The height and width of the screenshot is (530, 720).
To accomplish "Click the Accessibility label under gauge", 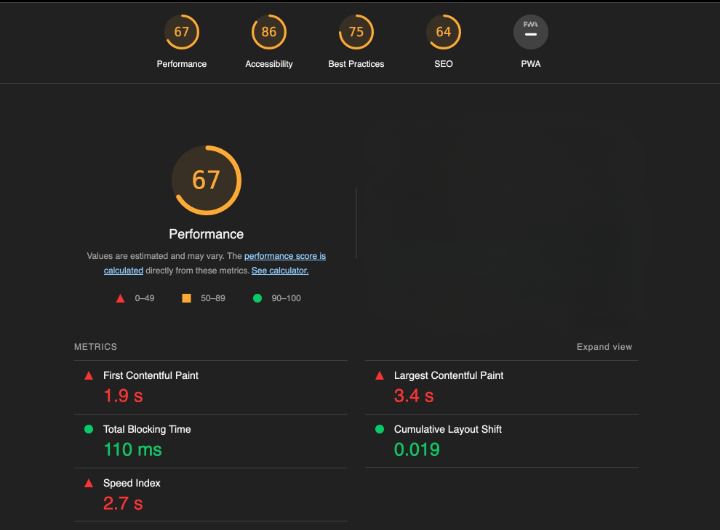I will pos(269,64).
